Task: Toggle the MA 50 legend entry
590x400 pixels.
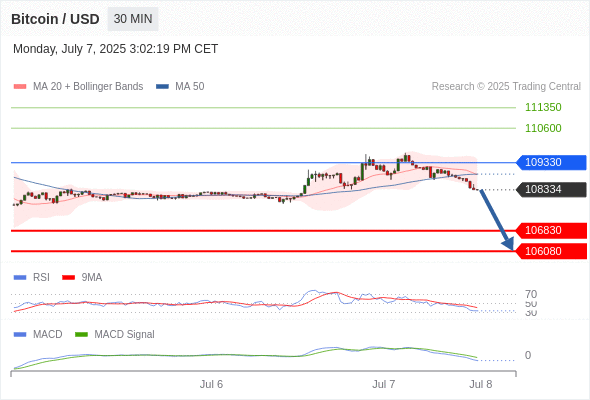Action: [180, 87]
